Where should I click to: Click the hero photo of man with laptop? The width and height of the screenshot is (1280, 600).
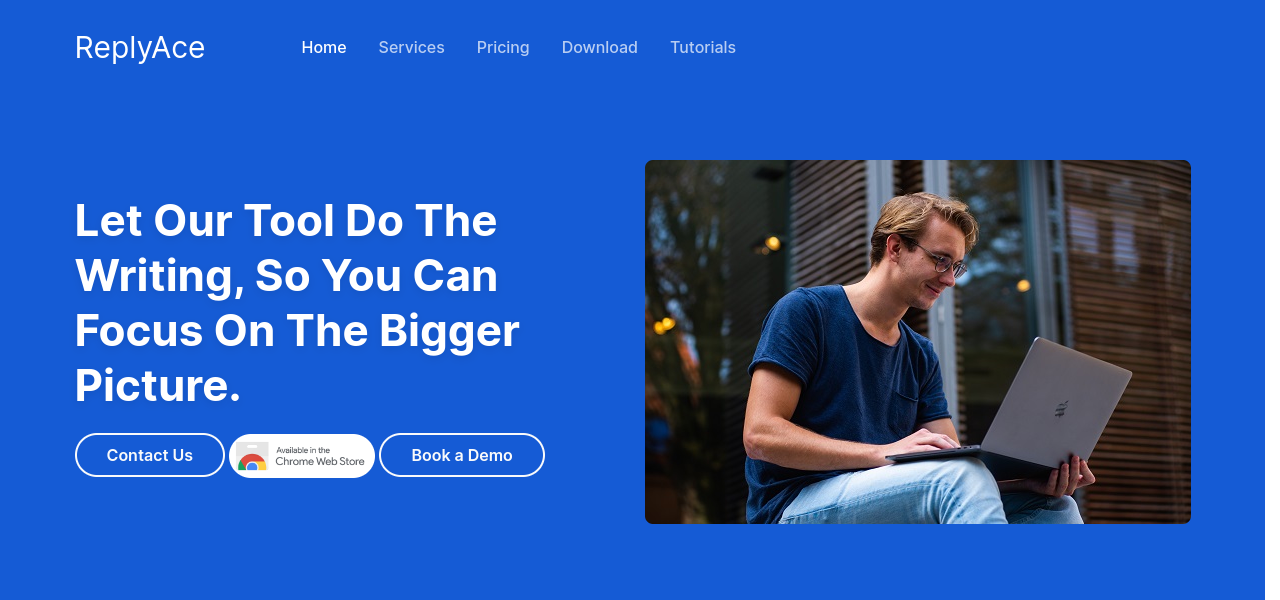918,342
